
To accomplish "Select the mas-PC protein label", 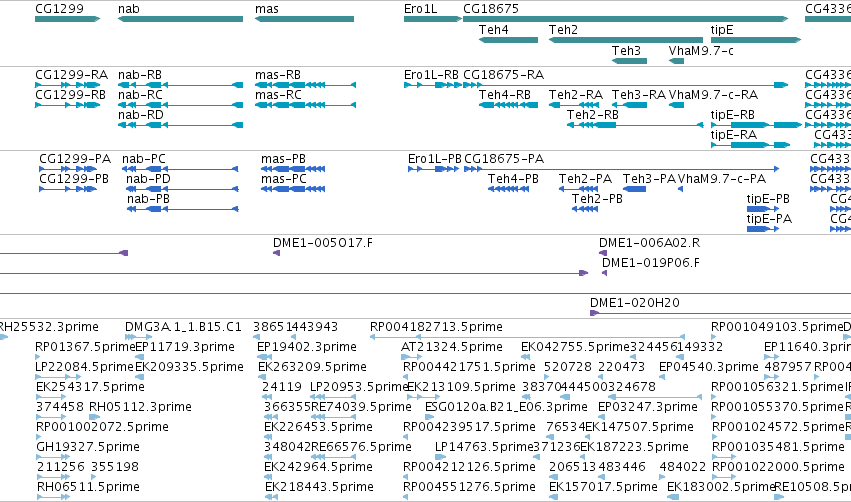I will (x=284, y=179).
